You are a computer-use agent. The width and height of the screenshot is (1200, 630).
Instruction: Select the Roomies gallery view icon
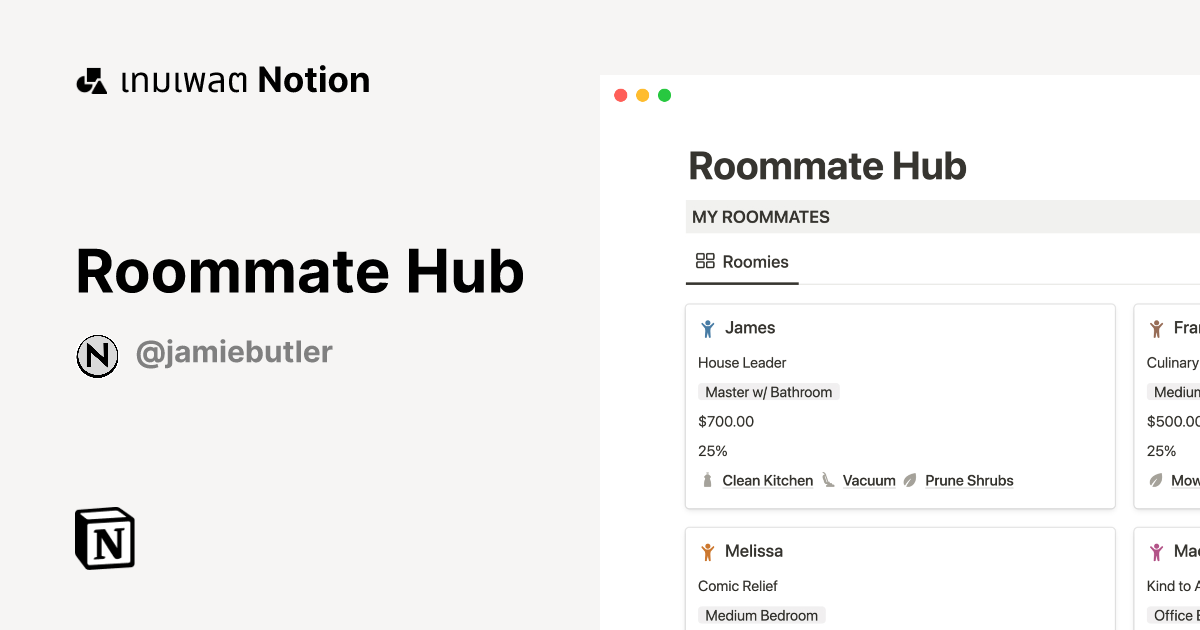pyautogui.click(x=703, y=261)
